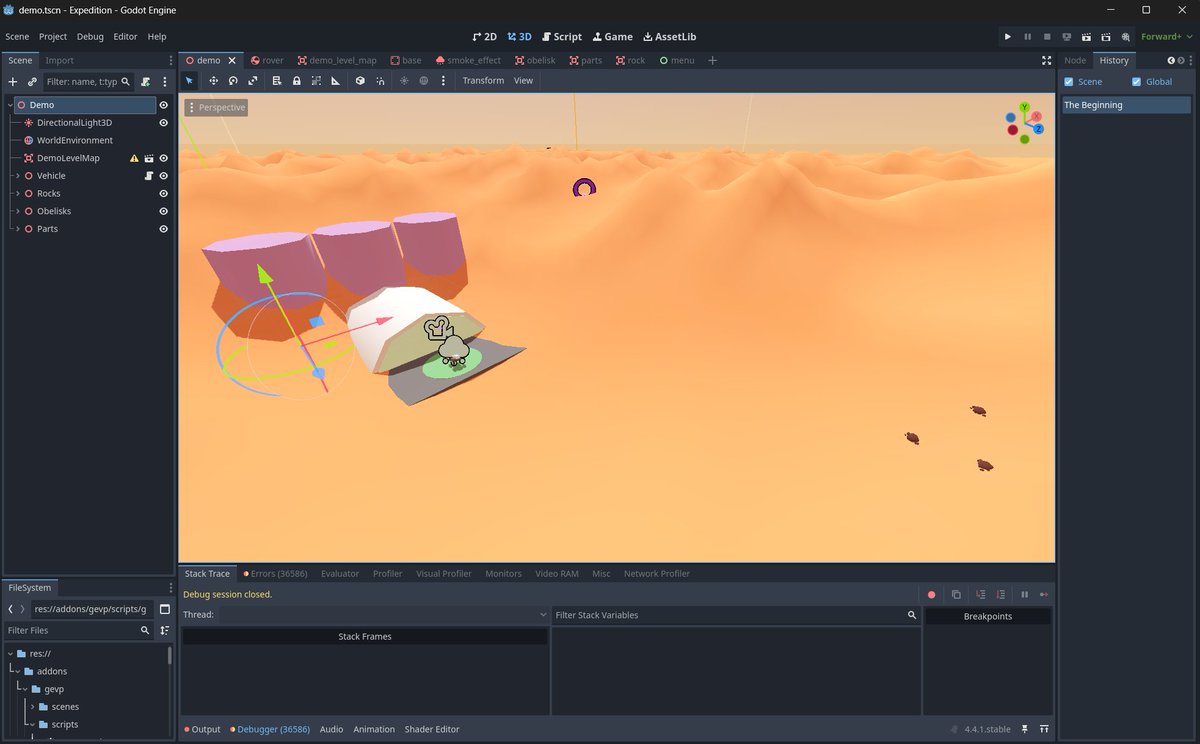Run the current scene clapper icon

pyautogui.click(x=1087, y=36)
